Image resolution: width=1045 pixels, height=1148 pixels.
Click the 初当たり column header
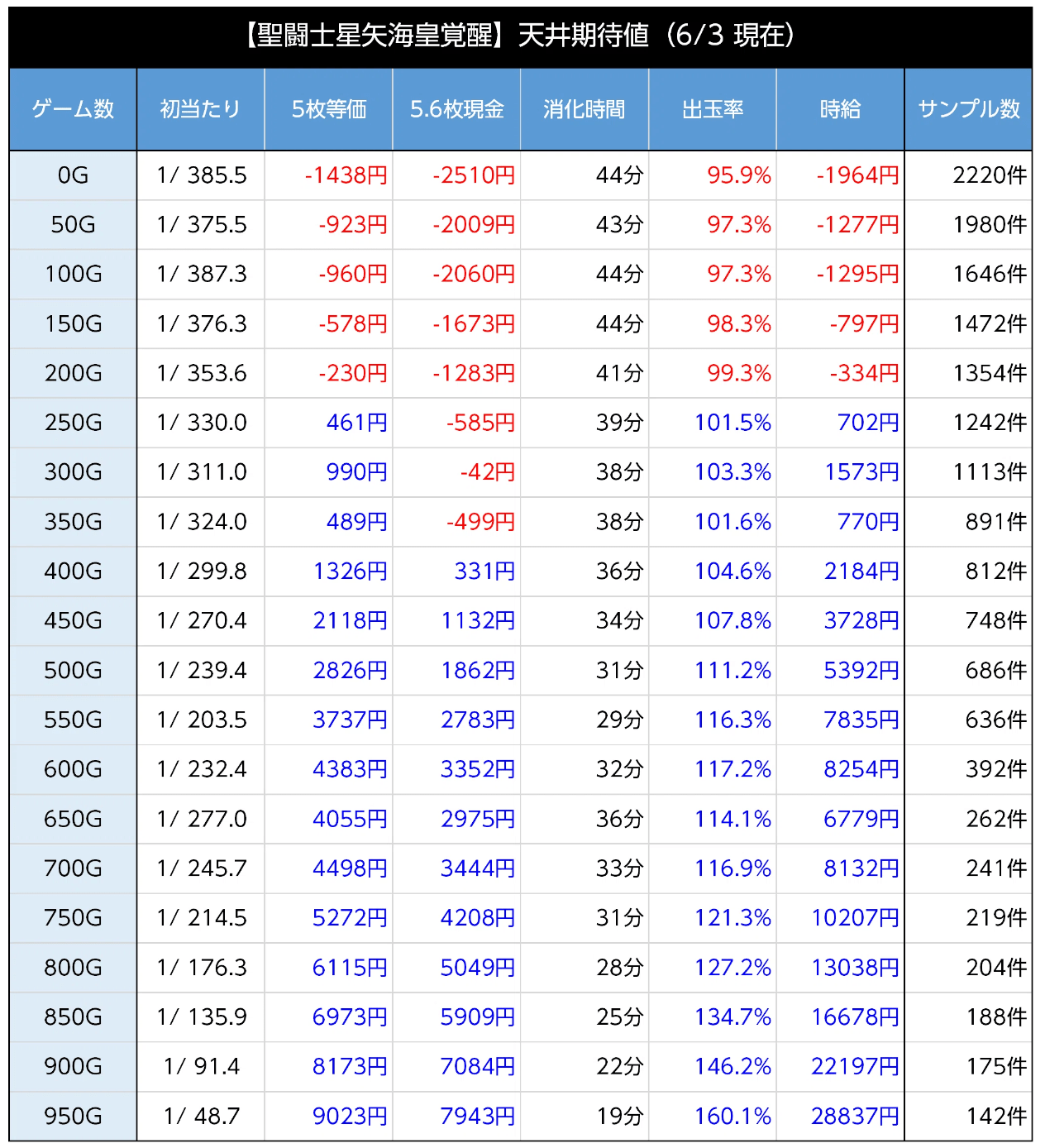point(200,109)
